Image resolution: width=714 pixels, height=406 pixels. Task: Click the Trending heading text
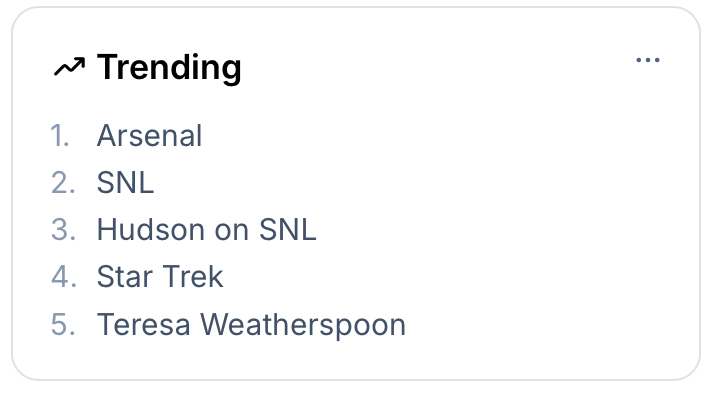(x=169, y=68)
